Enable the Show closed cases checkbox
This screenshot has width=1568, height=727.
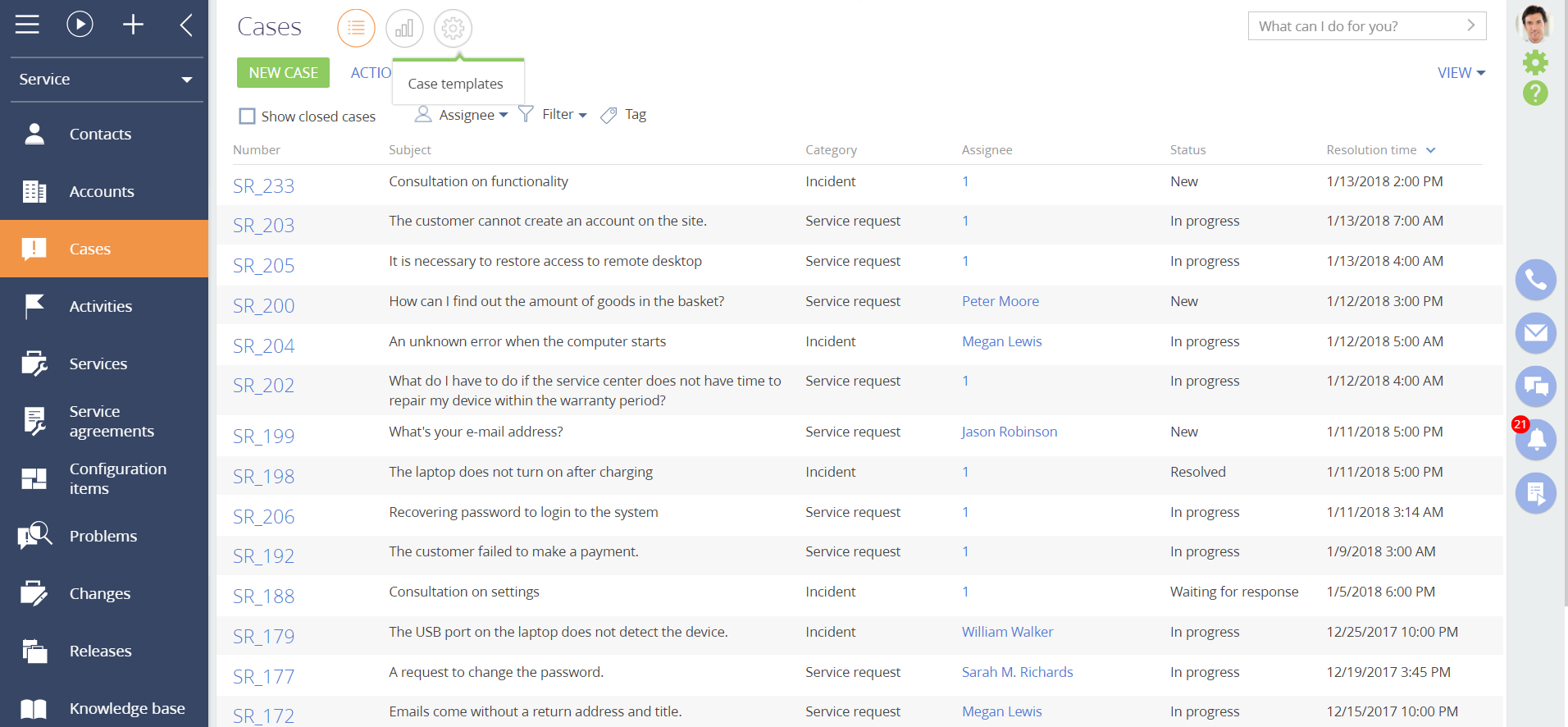pyautogui.click(x=247, y=117)
